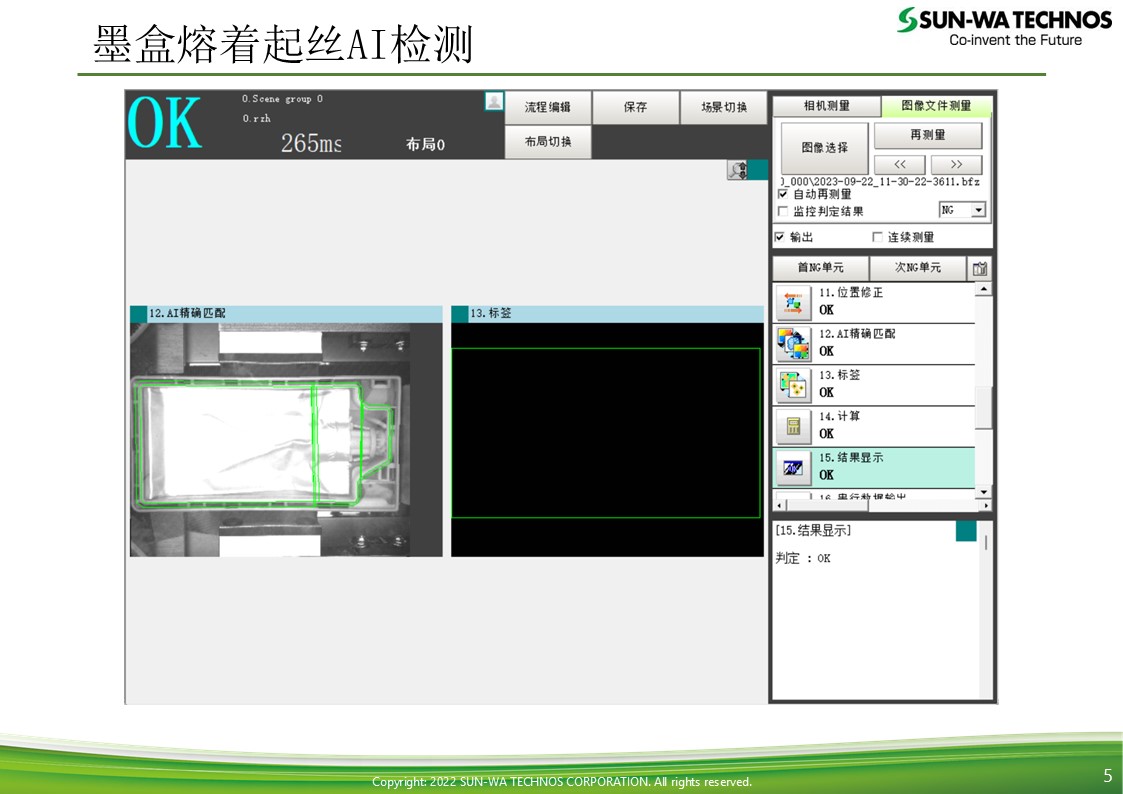
Task: Click the user account icon in header
Action: tap(494, 101)
